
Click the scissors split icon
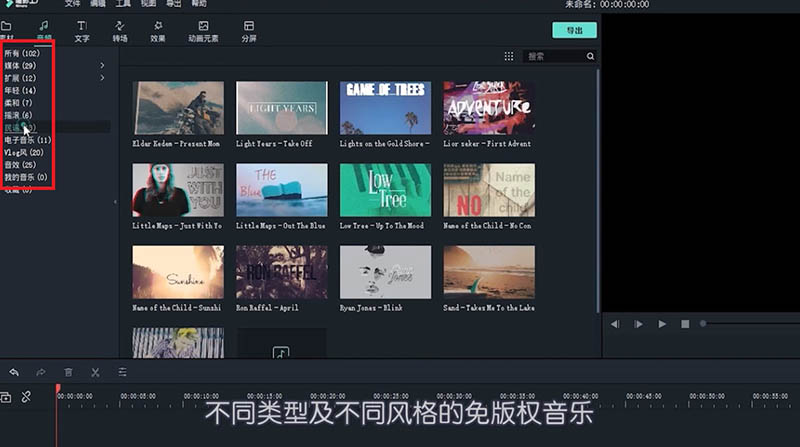point(95,372)
